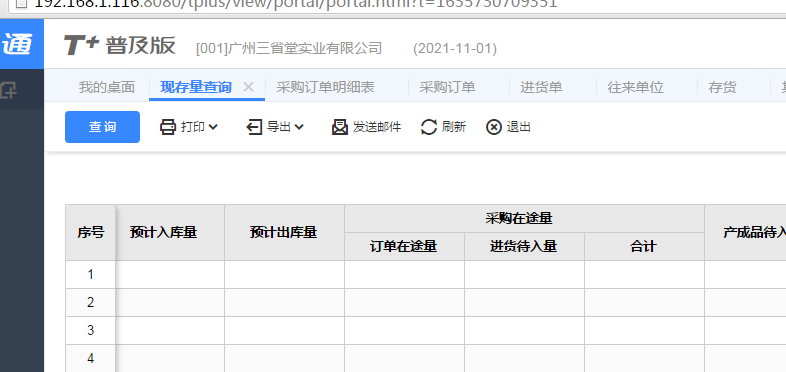Select row number 1
786x372 pixels.
[91, 275]
